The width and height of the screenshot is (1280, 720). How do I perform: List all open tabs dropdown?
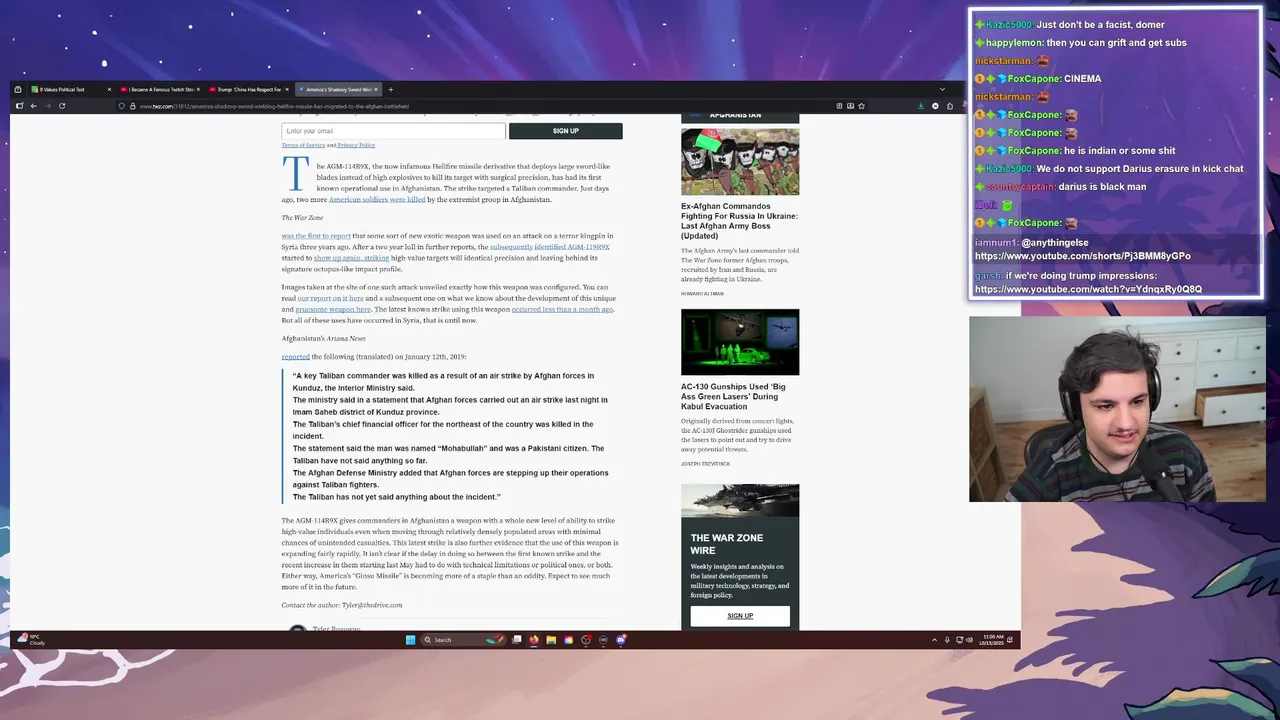pyautogui.click(x=942, y=89)
